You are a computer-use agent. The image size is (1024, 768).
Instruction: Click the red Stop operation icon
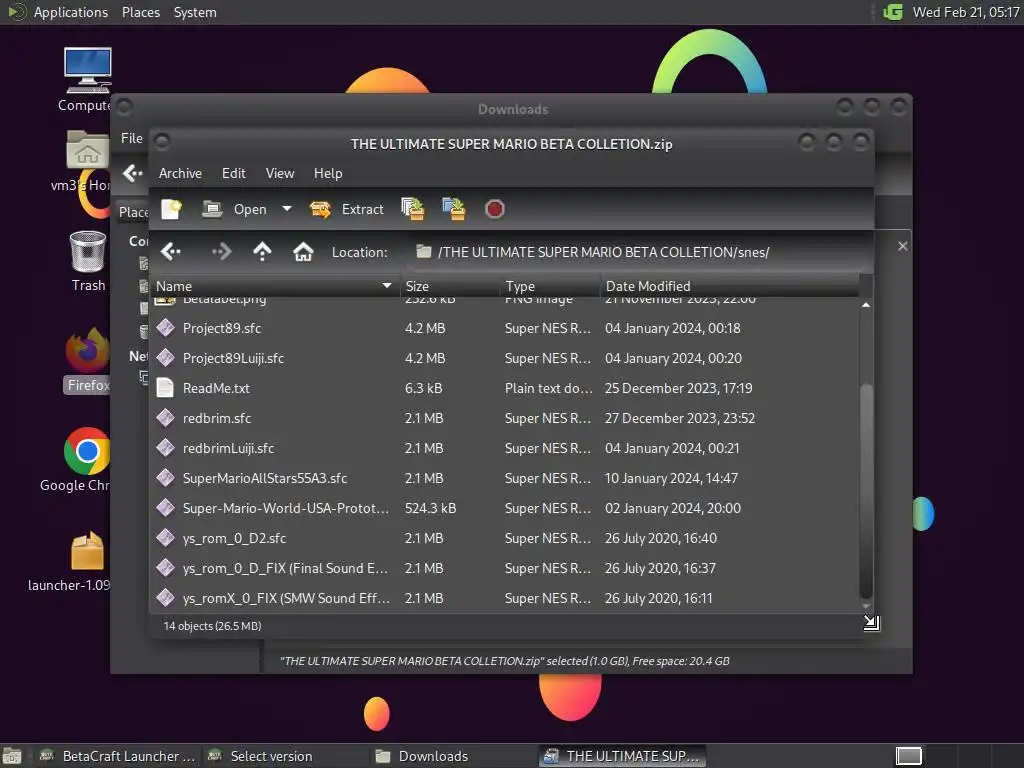494,209
